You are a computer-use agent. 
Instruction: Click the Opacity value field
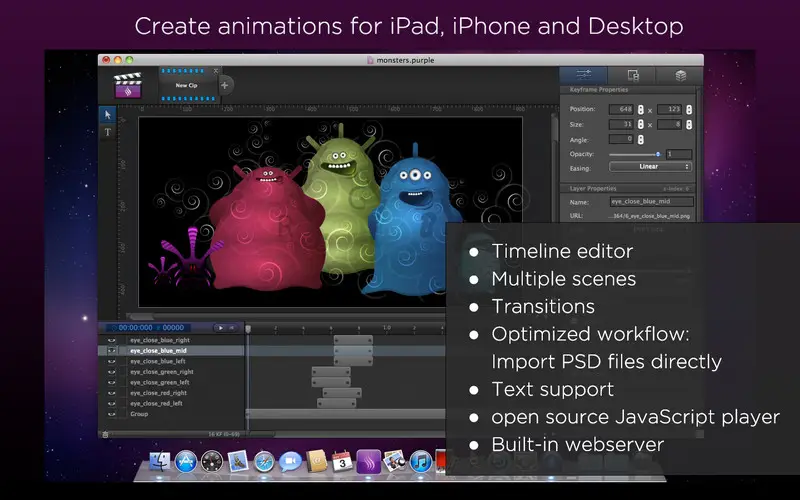pyautogui.click(x=679, y=154)
